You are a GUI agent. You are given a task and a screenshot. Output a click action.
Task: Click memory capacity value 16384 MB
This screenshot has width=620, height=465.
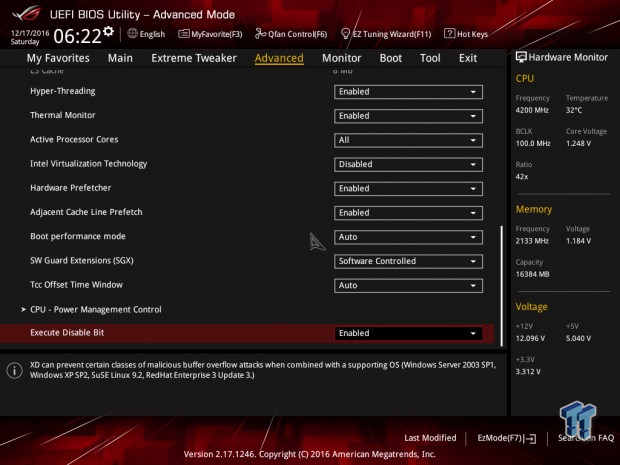(532, 274)
